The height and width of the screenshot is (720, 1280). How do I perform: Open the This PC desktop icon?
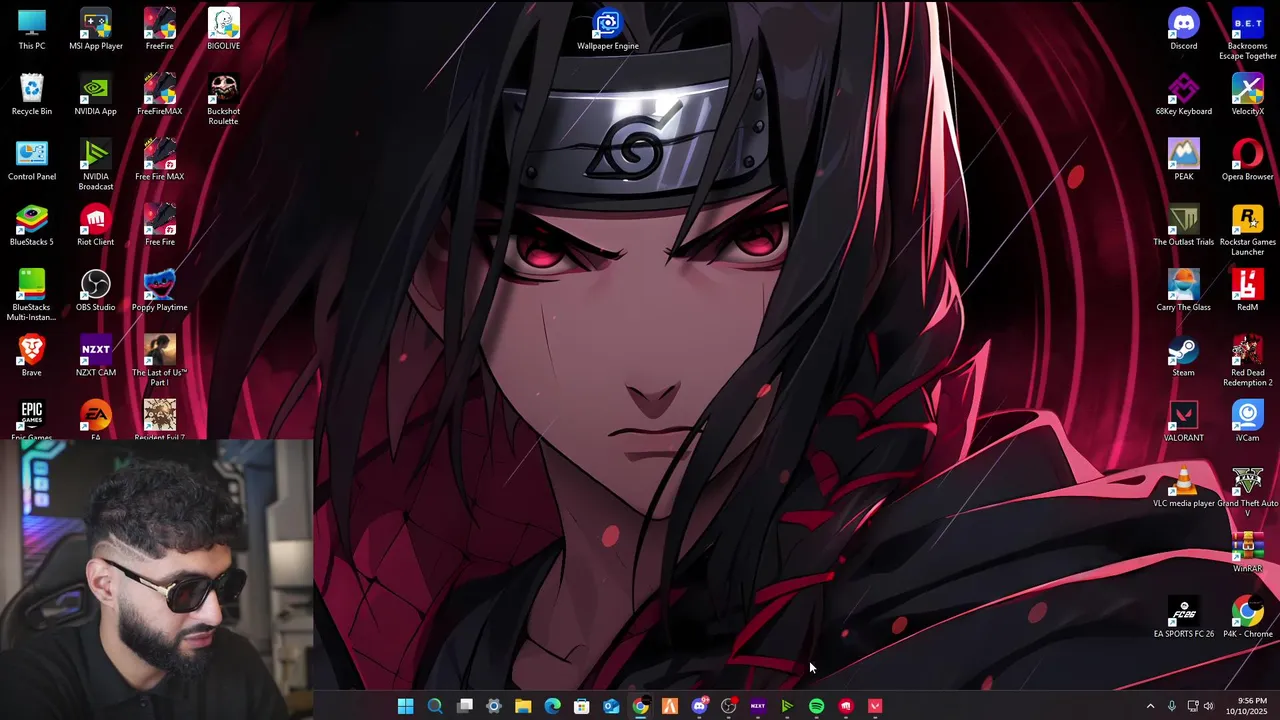point(32,29)
